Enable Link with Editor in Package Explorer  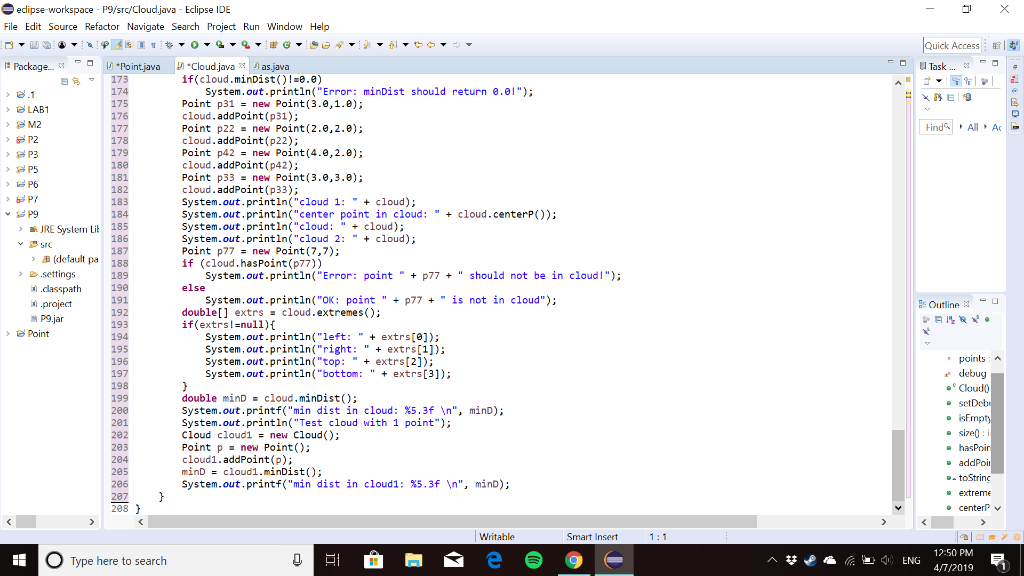coord(76,82)
